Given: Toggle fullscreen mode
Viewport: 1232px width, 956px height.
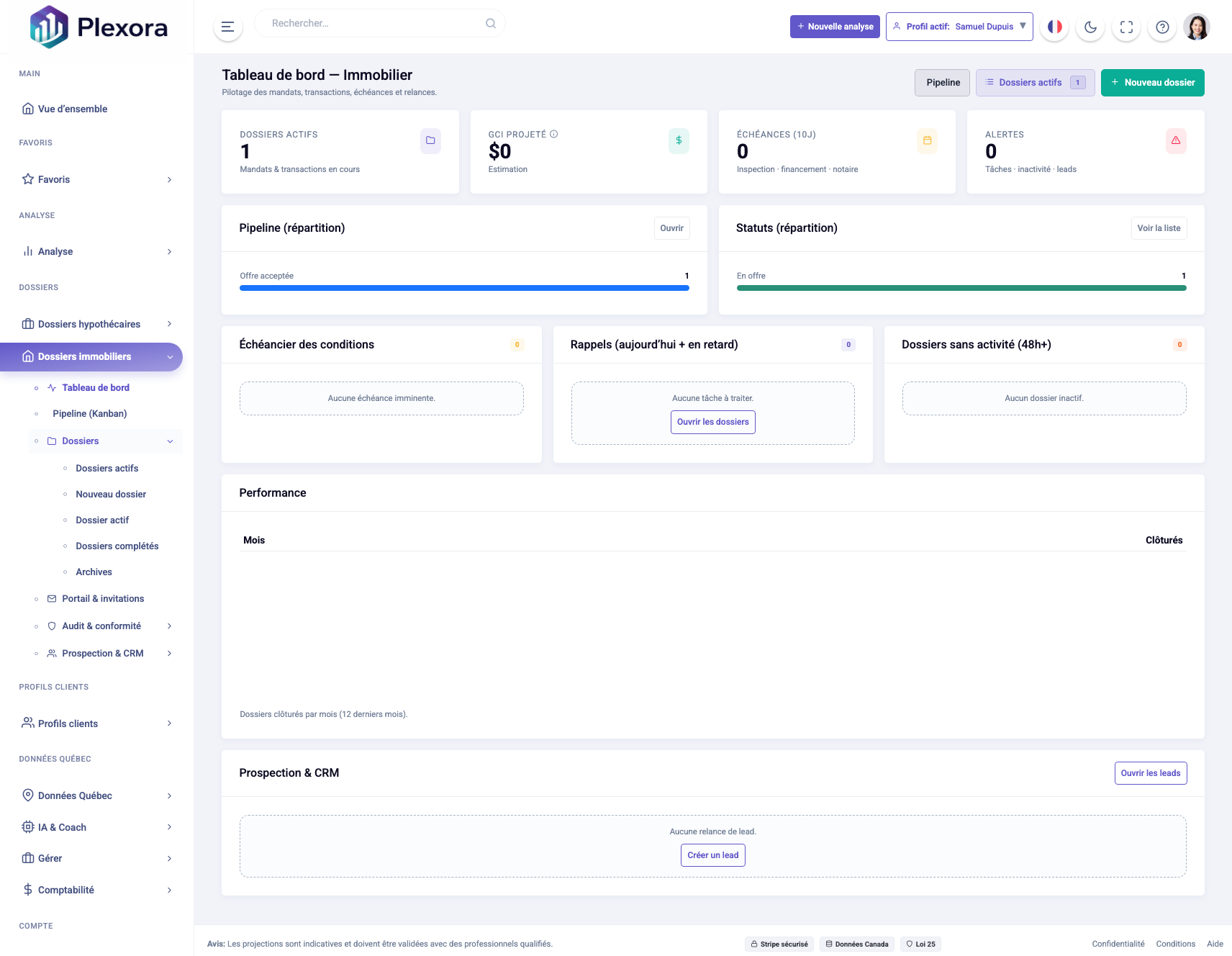Looking at the screenshot, I should pos(1126,27).
